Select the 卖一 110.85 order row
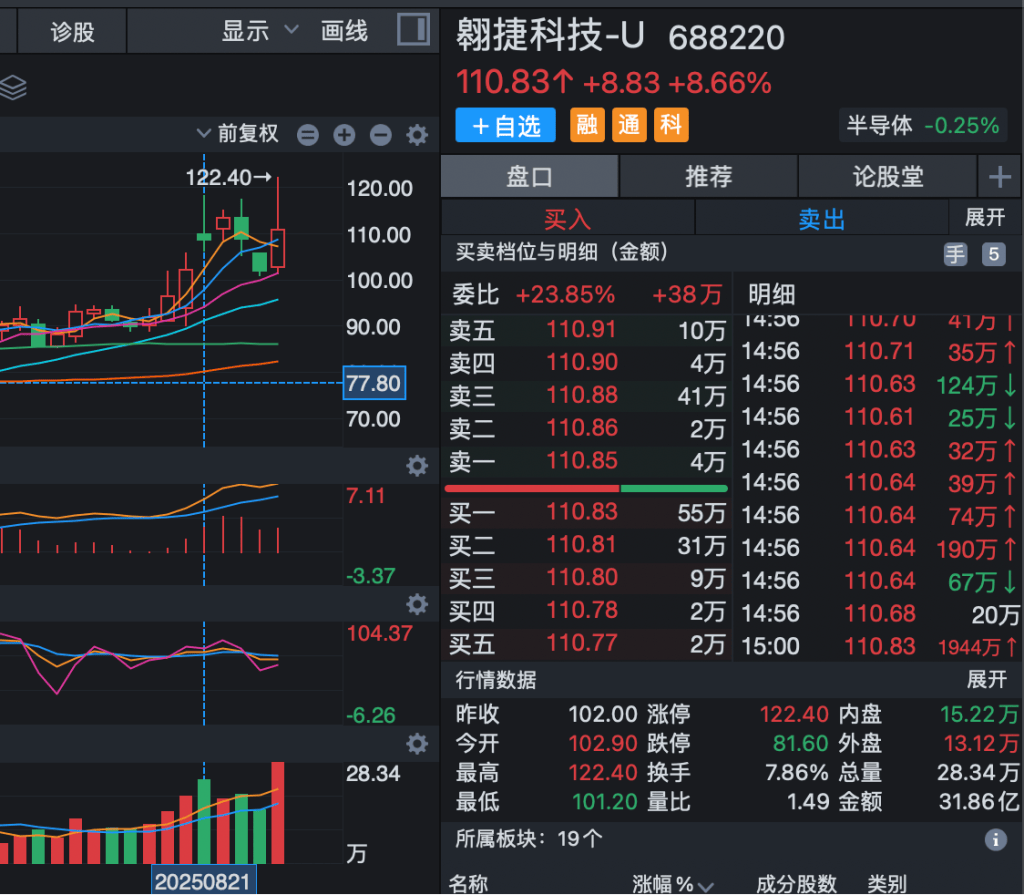 [x=586, y=461]
